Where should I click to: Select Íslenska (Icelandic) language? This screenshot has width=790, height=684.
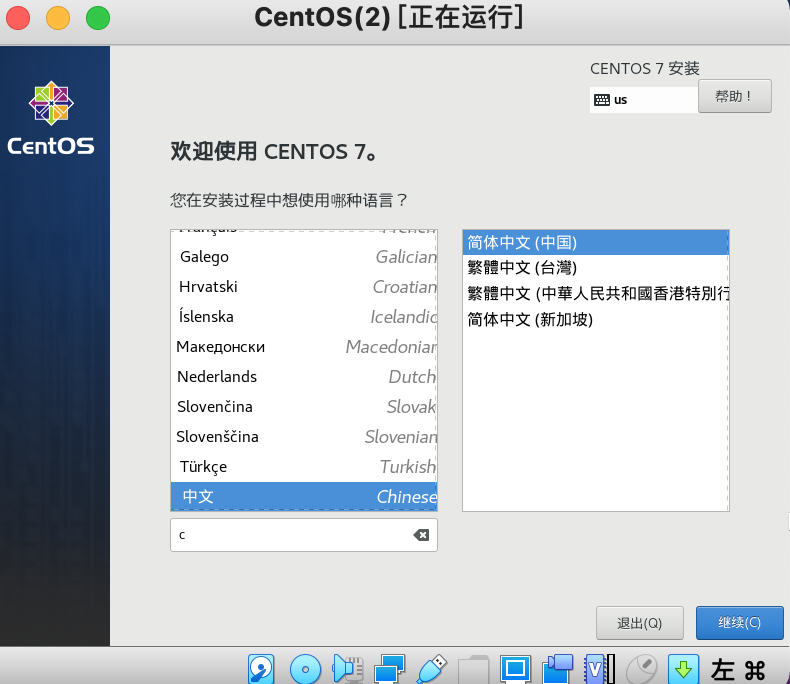tap(304, 317)
